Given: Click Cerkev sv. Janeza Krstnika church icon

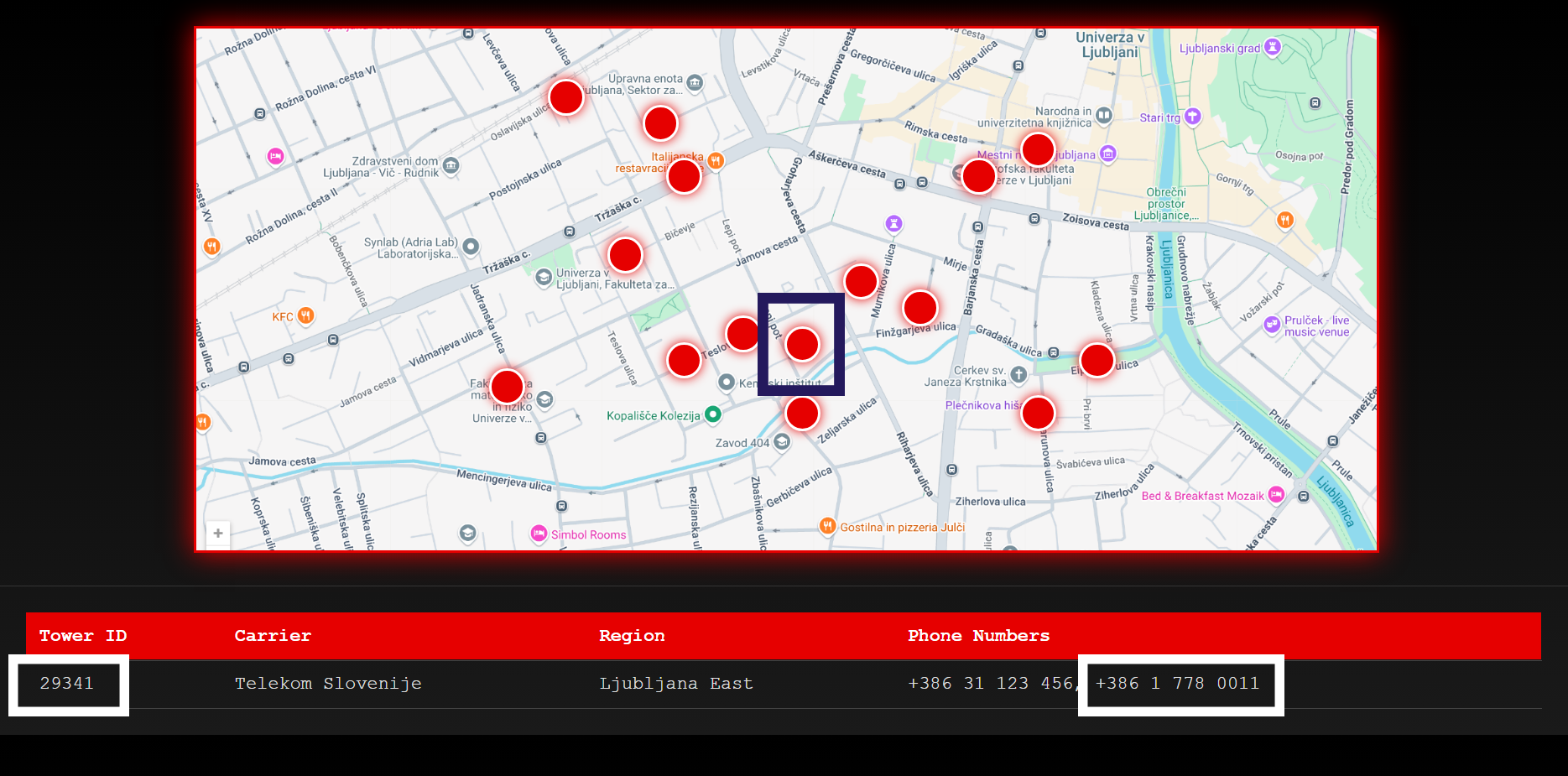Looking at the screenshot, I should (1018, 375).
